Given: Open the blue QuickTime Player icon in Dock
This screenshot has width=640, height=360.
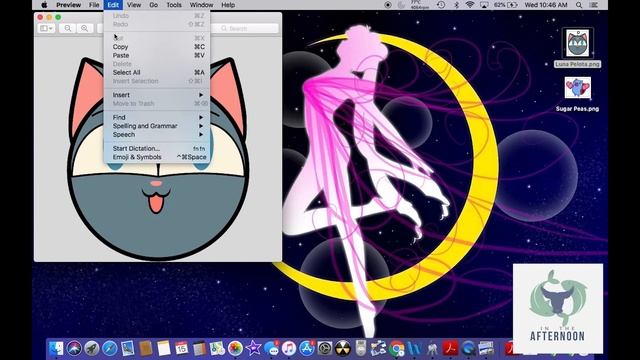Looking at the screenshot, I should click(x=468, y=348).
